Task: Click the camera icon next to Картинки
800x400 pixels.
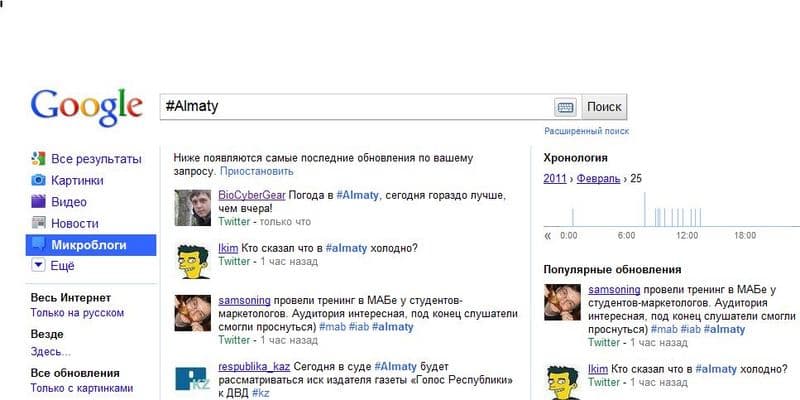Action: point(38,180)
